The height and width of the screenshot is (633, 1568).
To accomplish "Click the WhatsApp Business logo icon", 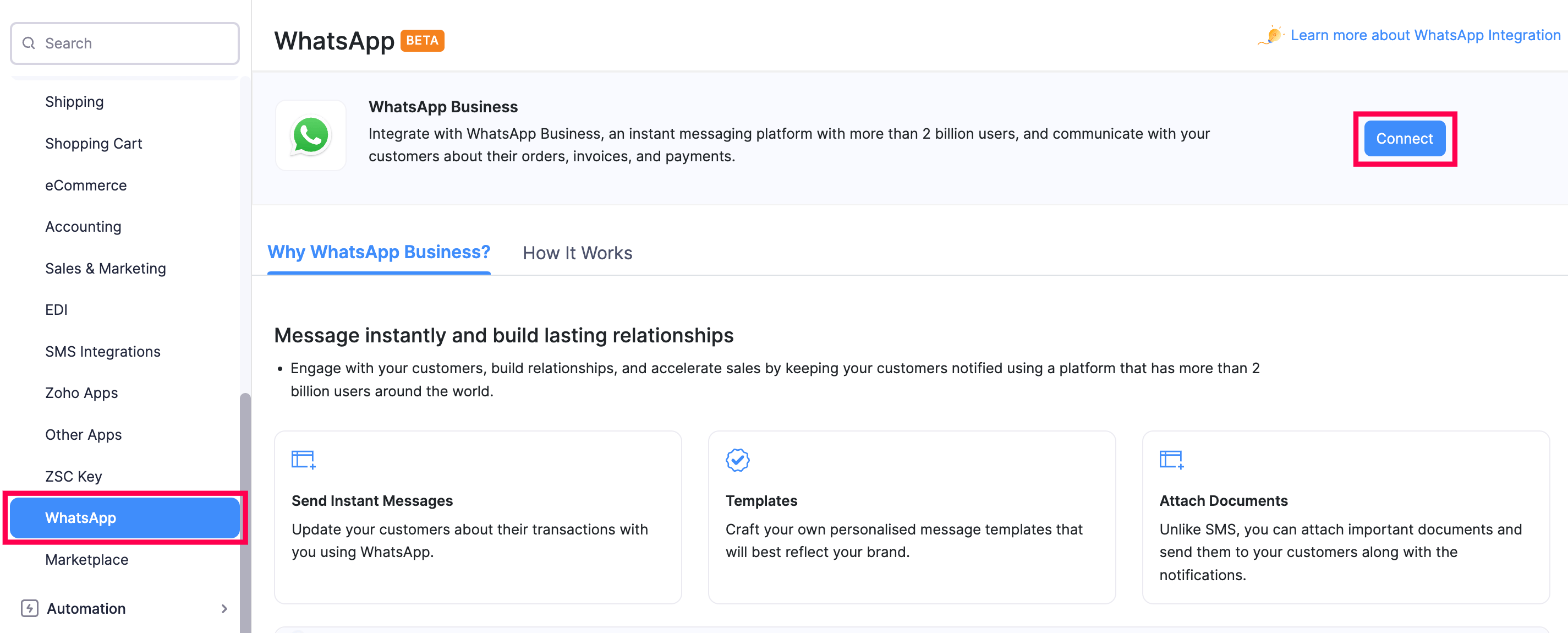I will [x=311, y=135].
